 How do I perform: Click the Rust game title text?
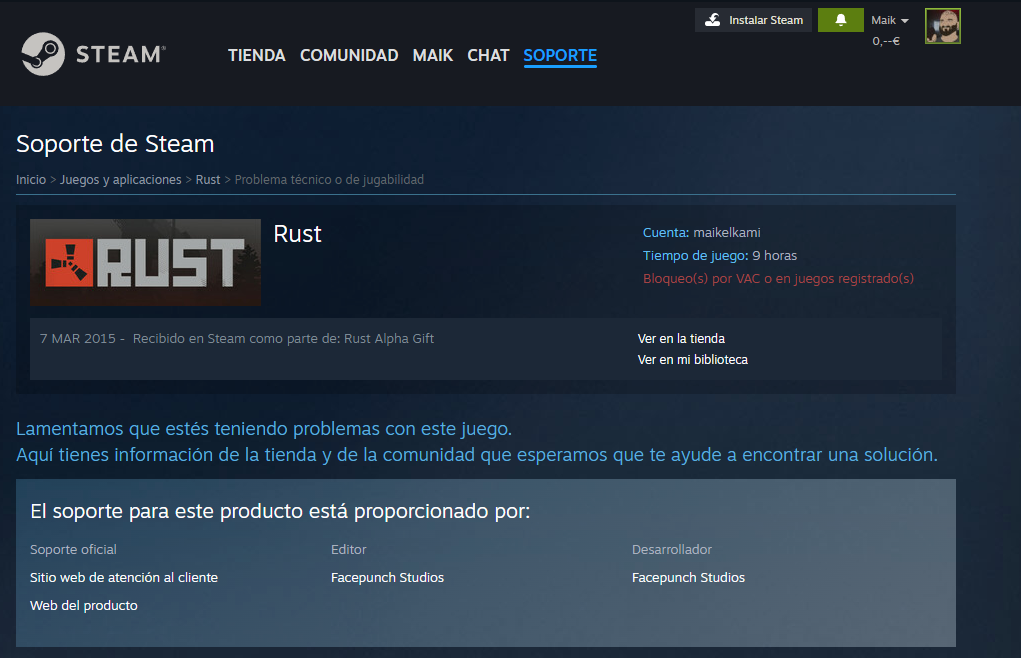298,234
